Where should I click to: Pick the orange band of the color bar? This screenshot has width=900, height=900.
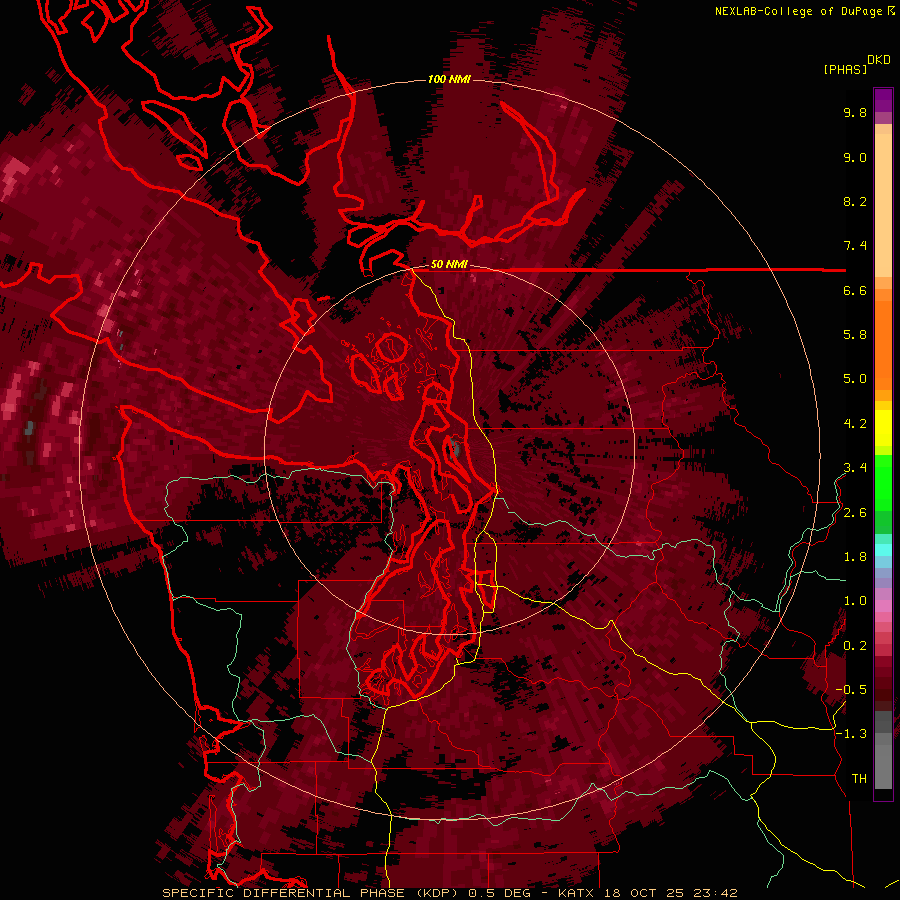coord(883,344)
